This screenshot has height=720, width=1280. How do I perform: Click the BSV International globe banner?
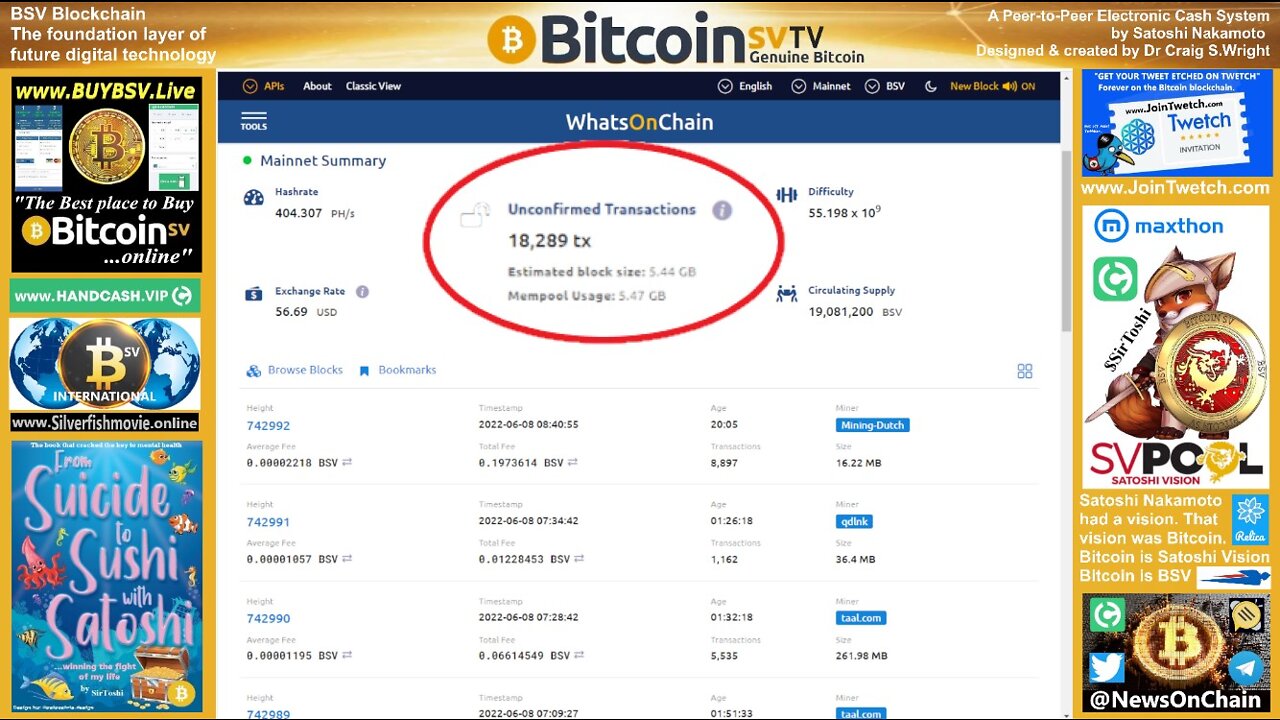[105, 364]
